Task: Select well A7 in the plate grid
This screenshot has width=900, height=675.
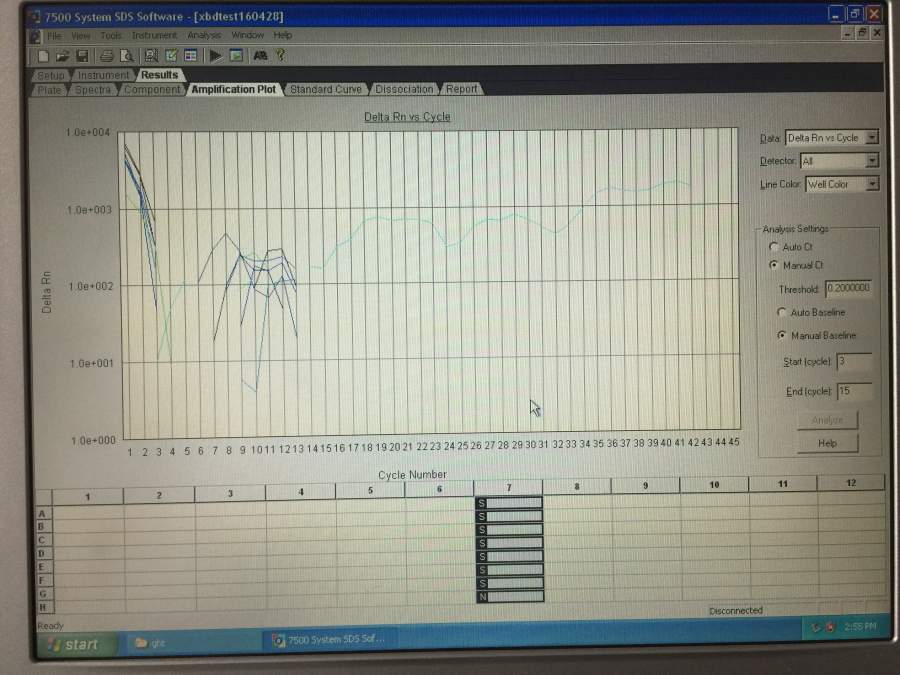Action: 509,503
